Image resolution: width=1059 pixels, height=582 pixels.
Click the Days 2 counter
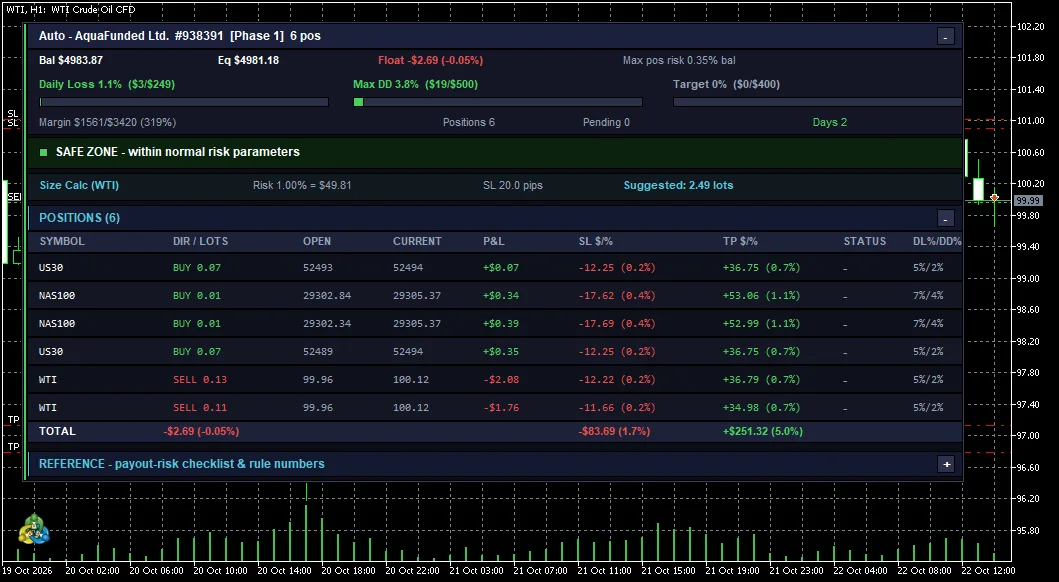tap(829, 122)
